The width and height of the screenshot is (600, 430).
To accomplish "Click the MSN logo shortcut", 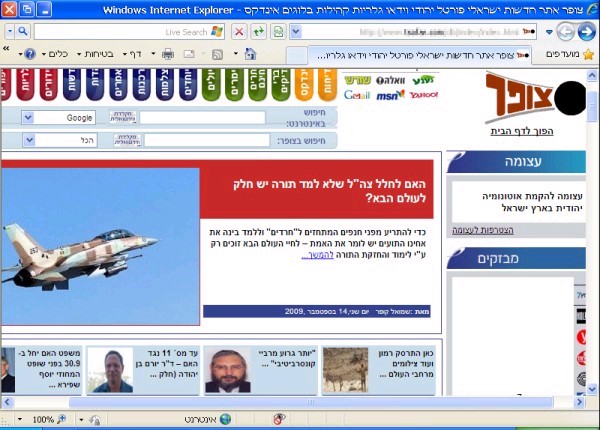I will (x=389, y=95).
